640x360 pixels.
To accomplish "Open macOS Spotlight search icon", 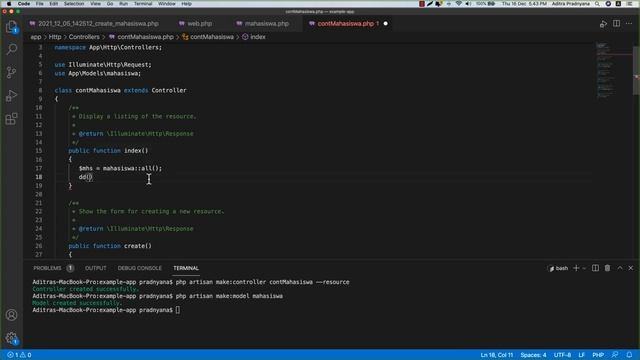I will tap(597, 4).
